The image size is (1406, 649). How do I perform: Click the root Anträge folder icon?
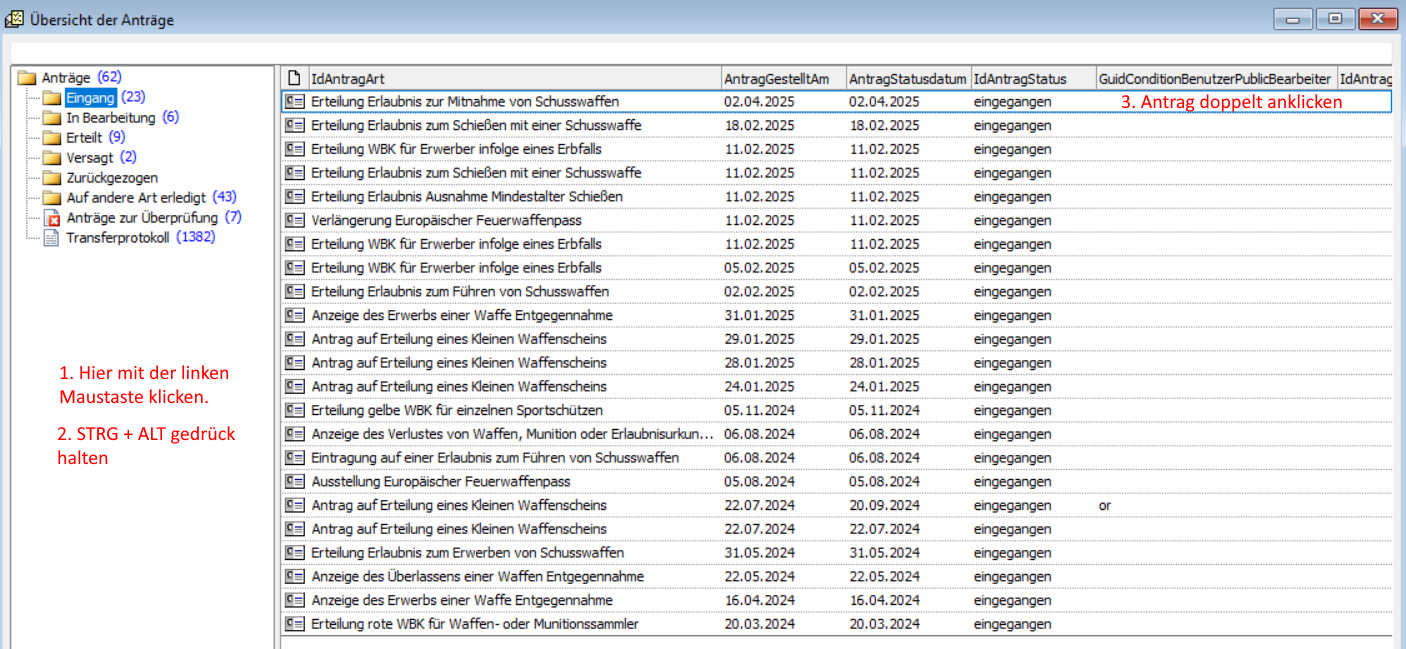(27, 78)
